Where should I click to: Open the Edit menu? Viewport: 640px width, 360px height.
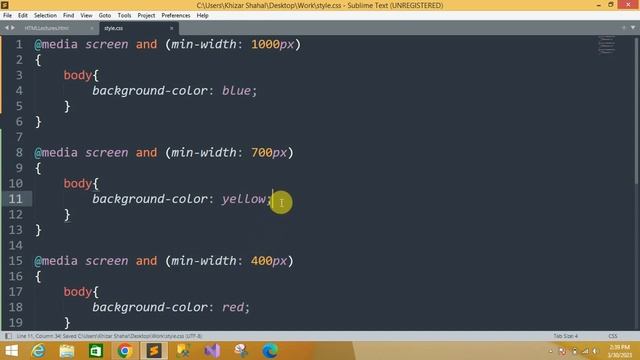tap(22, 16)
